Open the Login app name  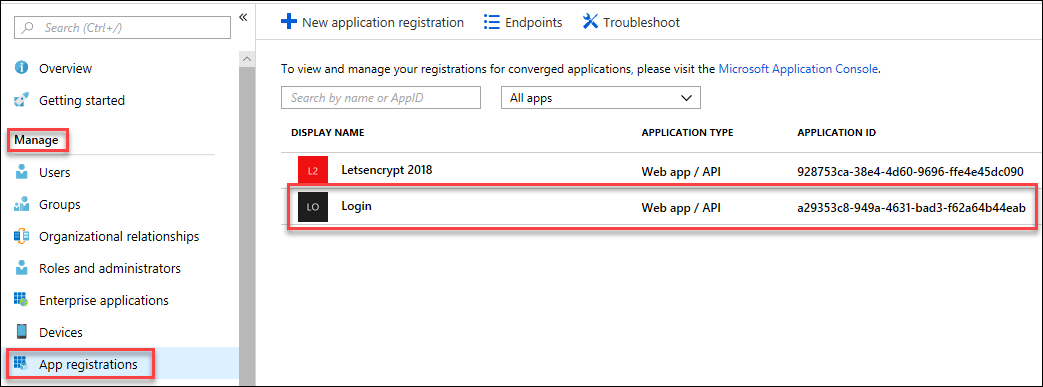[357, 206]
